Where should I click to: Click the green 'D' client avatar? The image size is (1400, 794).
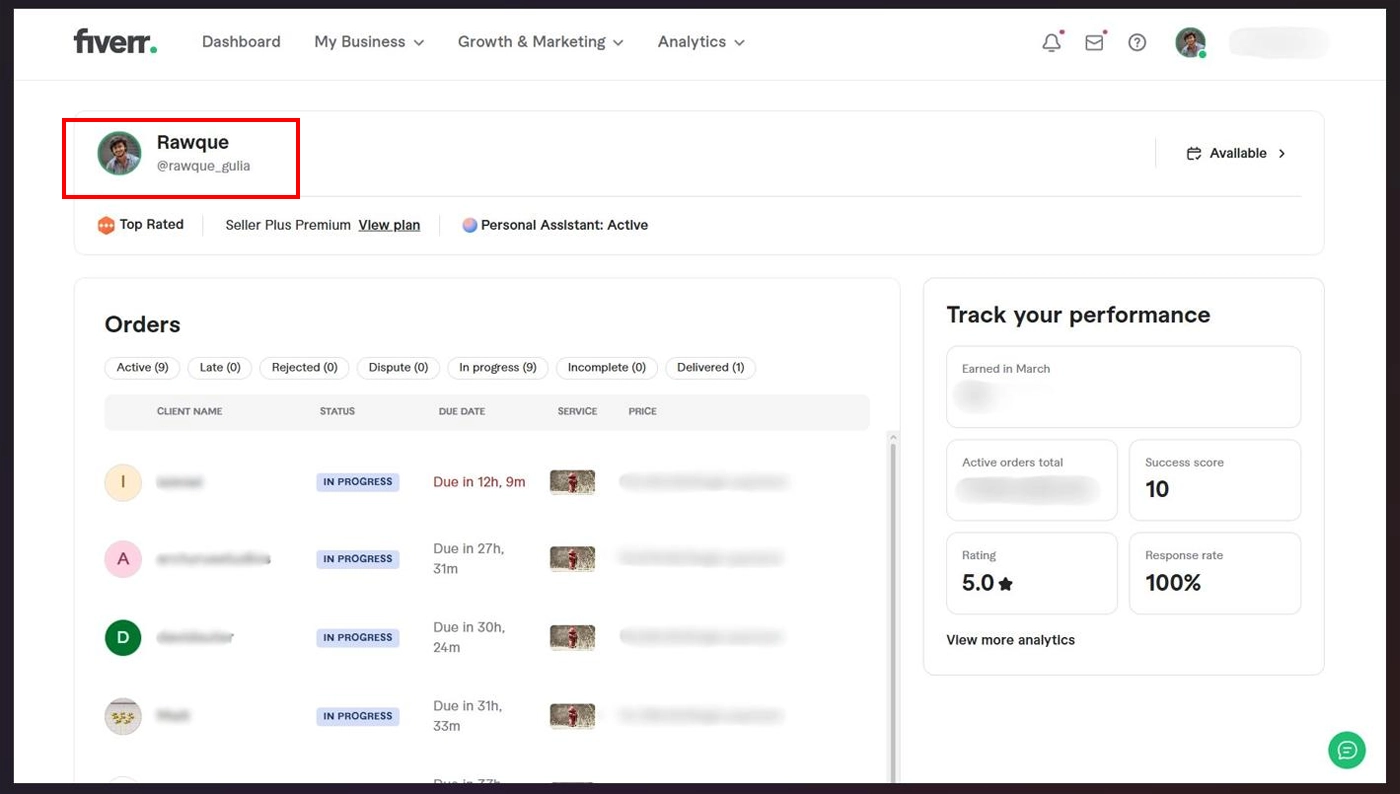coord(123,637)
